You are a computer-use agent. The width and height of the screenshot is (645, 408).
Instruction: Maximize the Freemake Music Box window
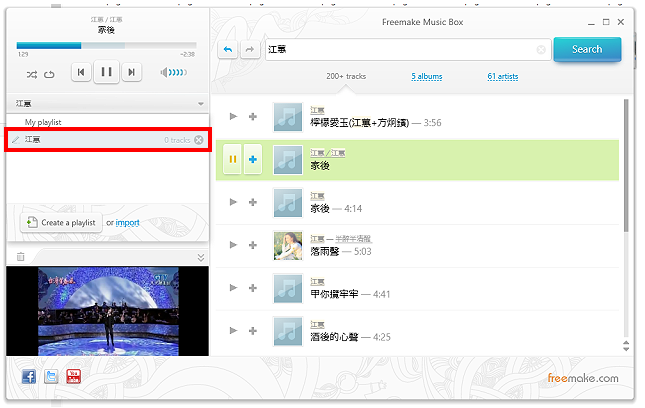click(606, 22)
